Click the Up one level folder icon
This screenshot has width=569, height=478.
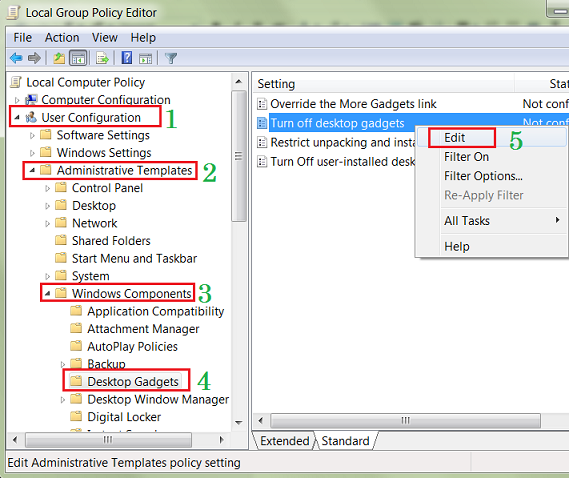tap(59, 58)
